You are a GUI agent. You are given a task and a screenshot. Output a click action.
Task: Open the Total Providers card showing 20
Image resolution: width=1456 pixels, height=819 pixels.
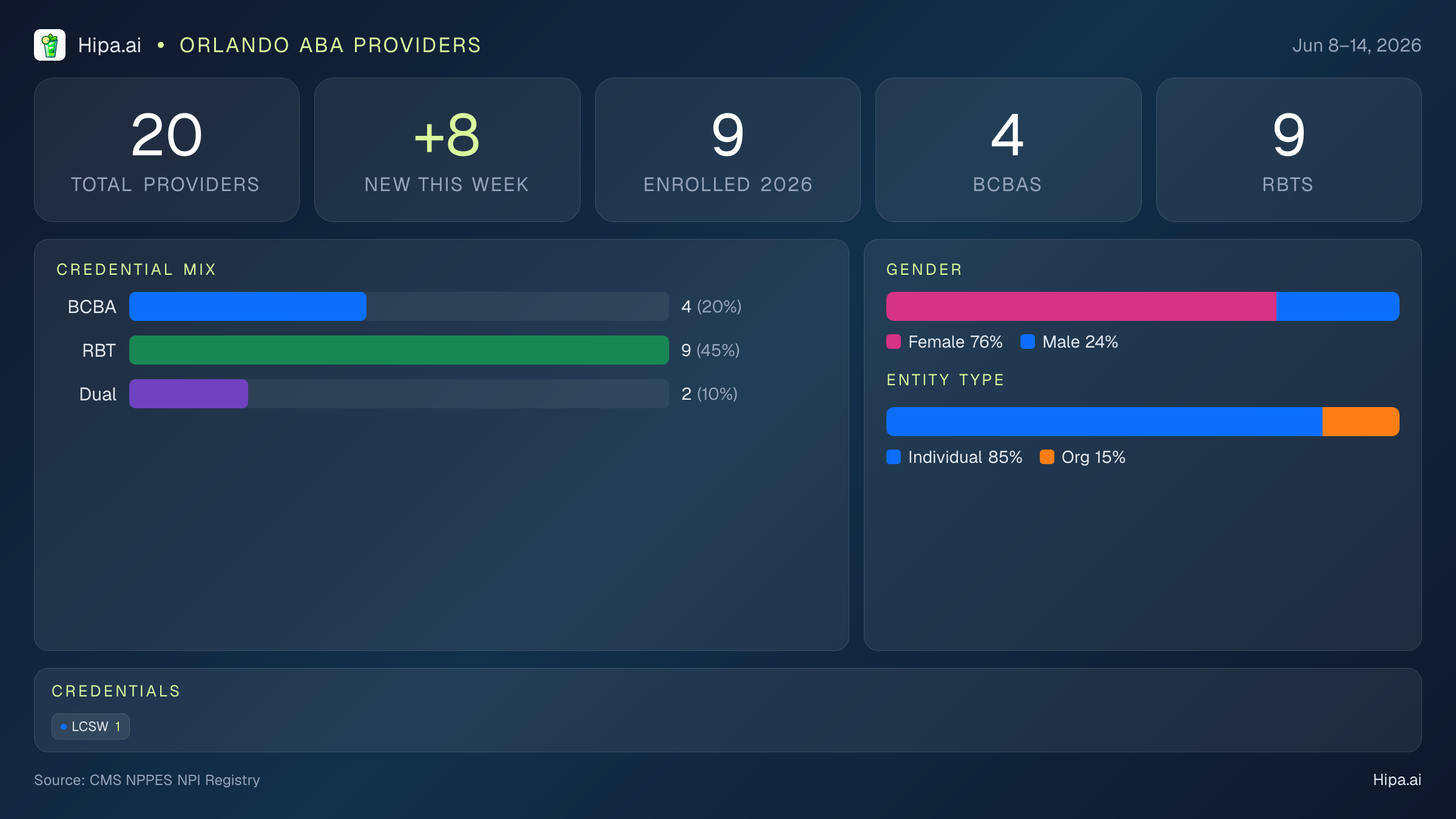click(x=167, y=150)
